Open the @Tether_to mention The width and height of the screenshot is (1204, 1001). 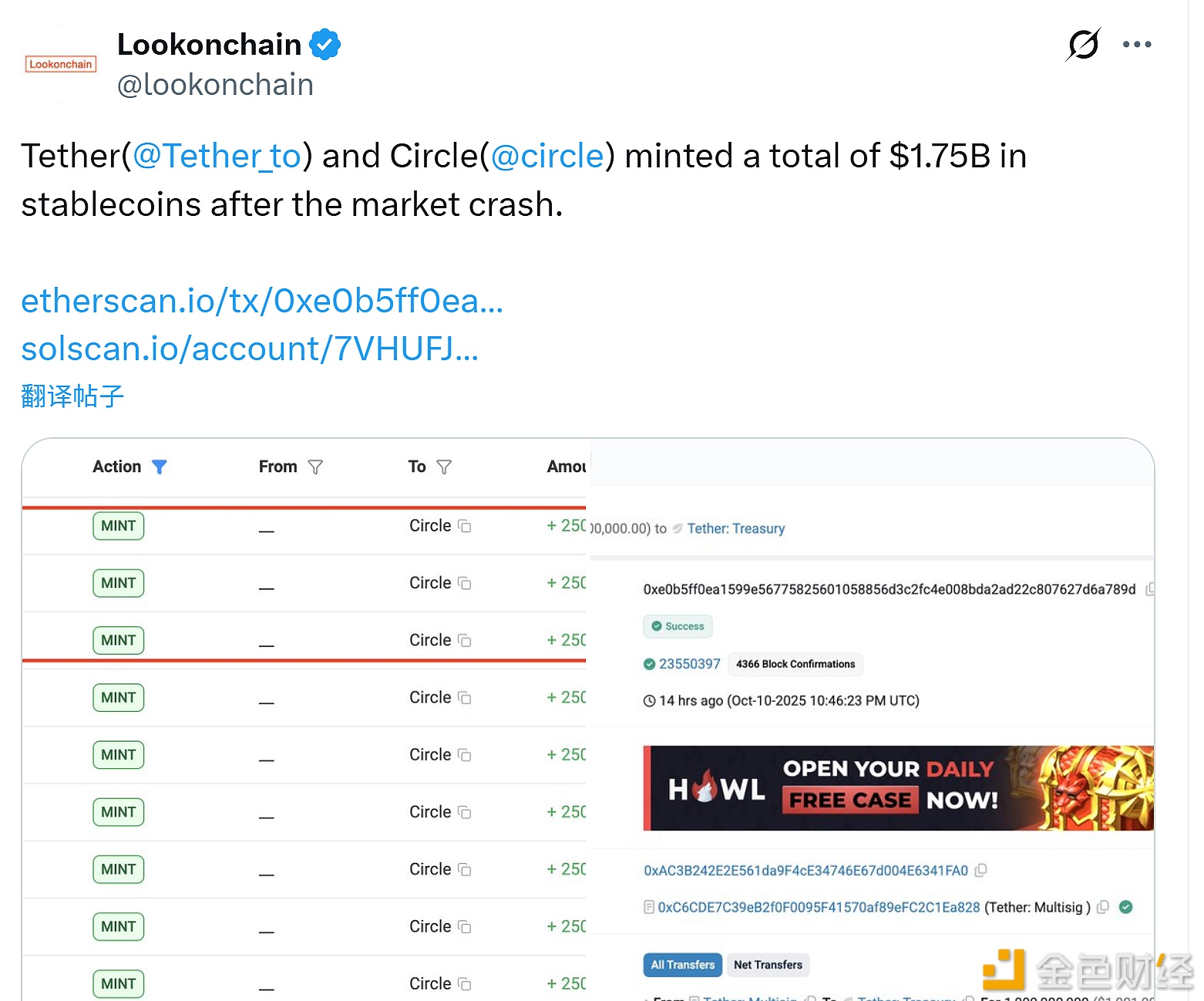coord(217,156)
